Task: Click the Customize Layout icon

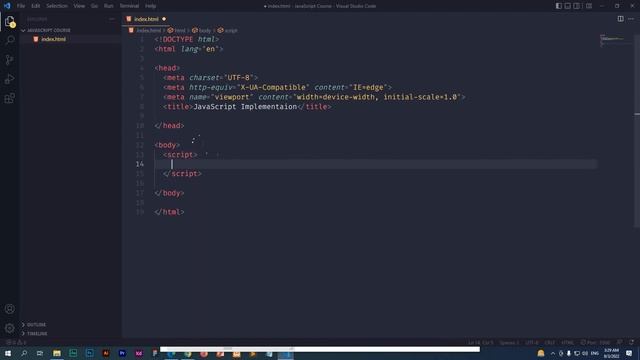Action: pyautogui.click(x=589, y=6)
